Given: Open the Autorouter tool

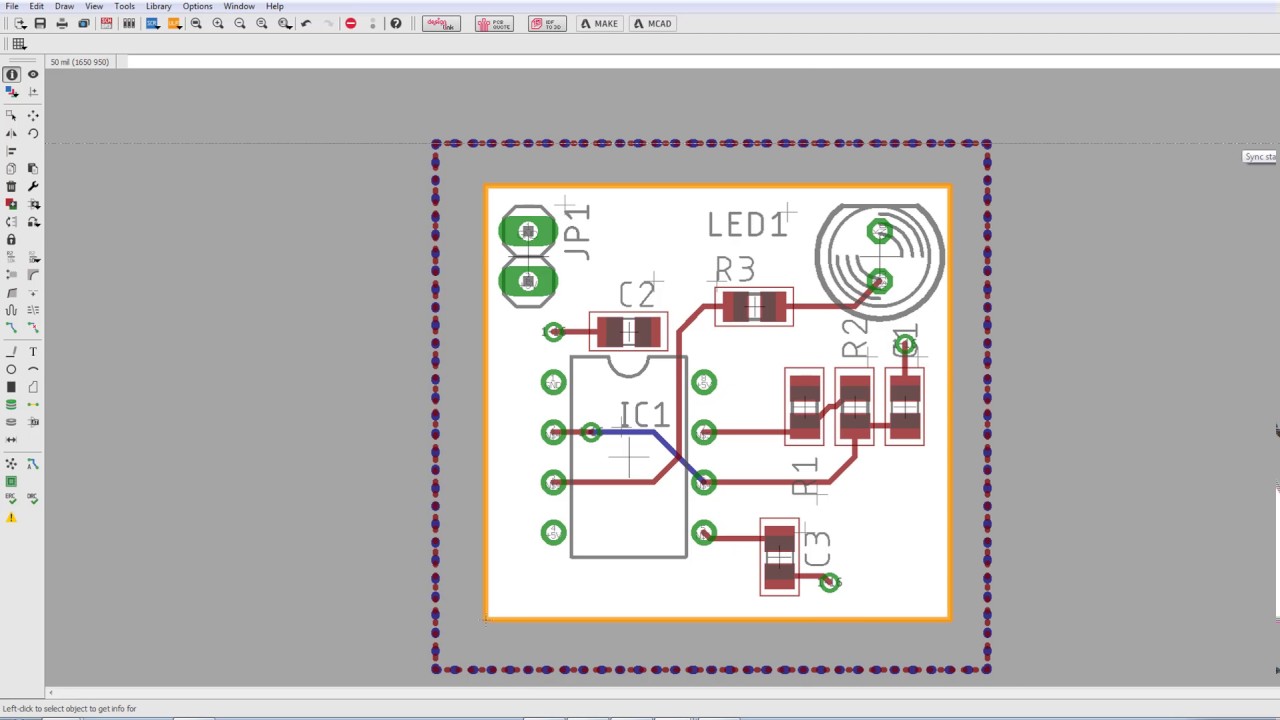Looking at the screenshot, I should point(33,464).
